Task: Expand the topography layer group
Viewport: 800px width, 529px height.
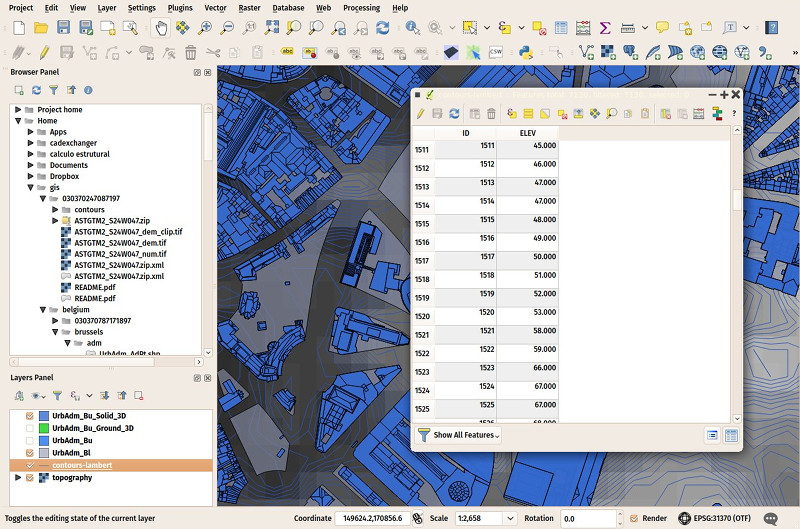Action: [x=18, y=477]
